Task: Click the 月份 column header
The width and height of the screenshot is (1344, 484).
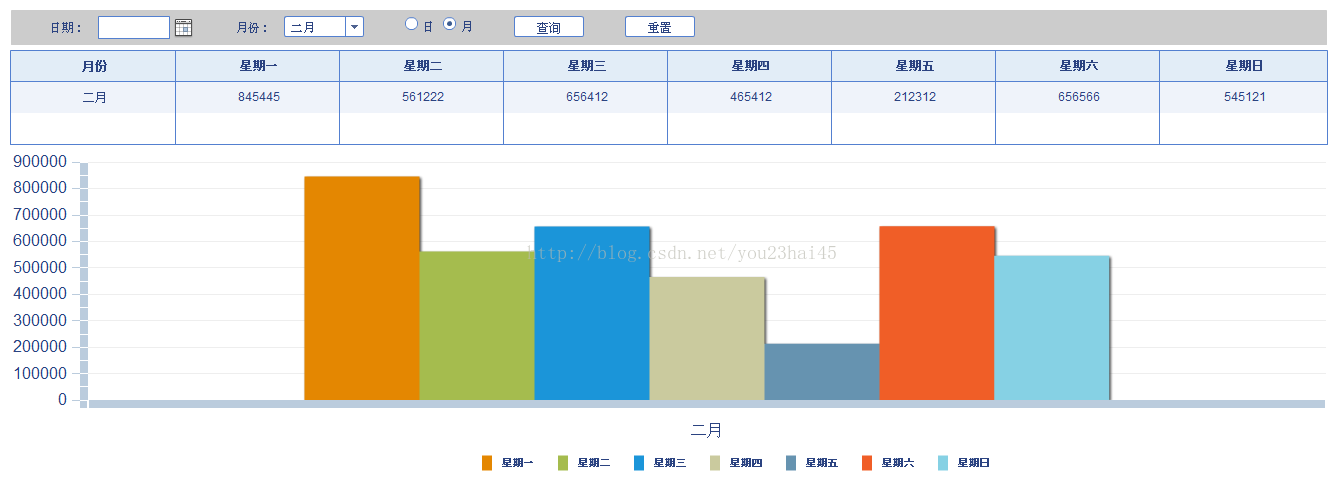Action: tap(94, 66)
